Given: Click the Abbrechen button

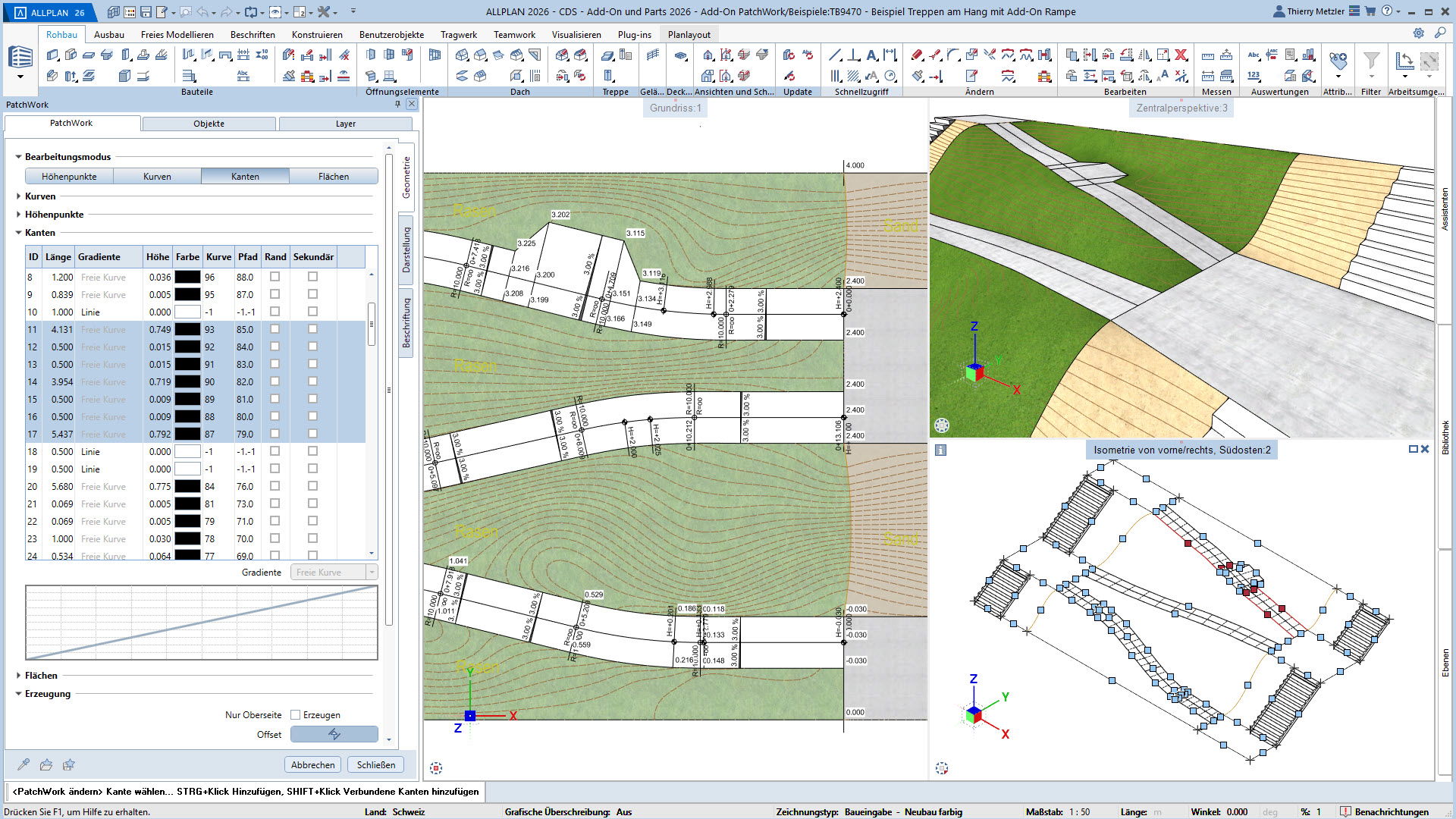Looking at the screenshot, I should click(x=312, y=764).
